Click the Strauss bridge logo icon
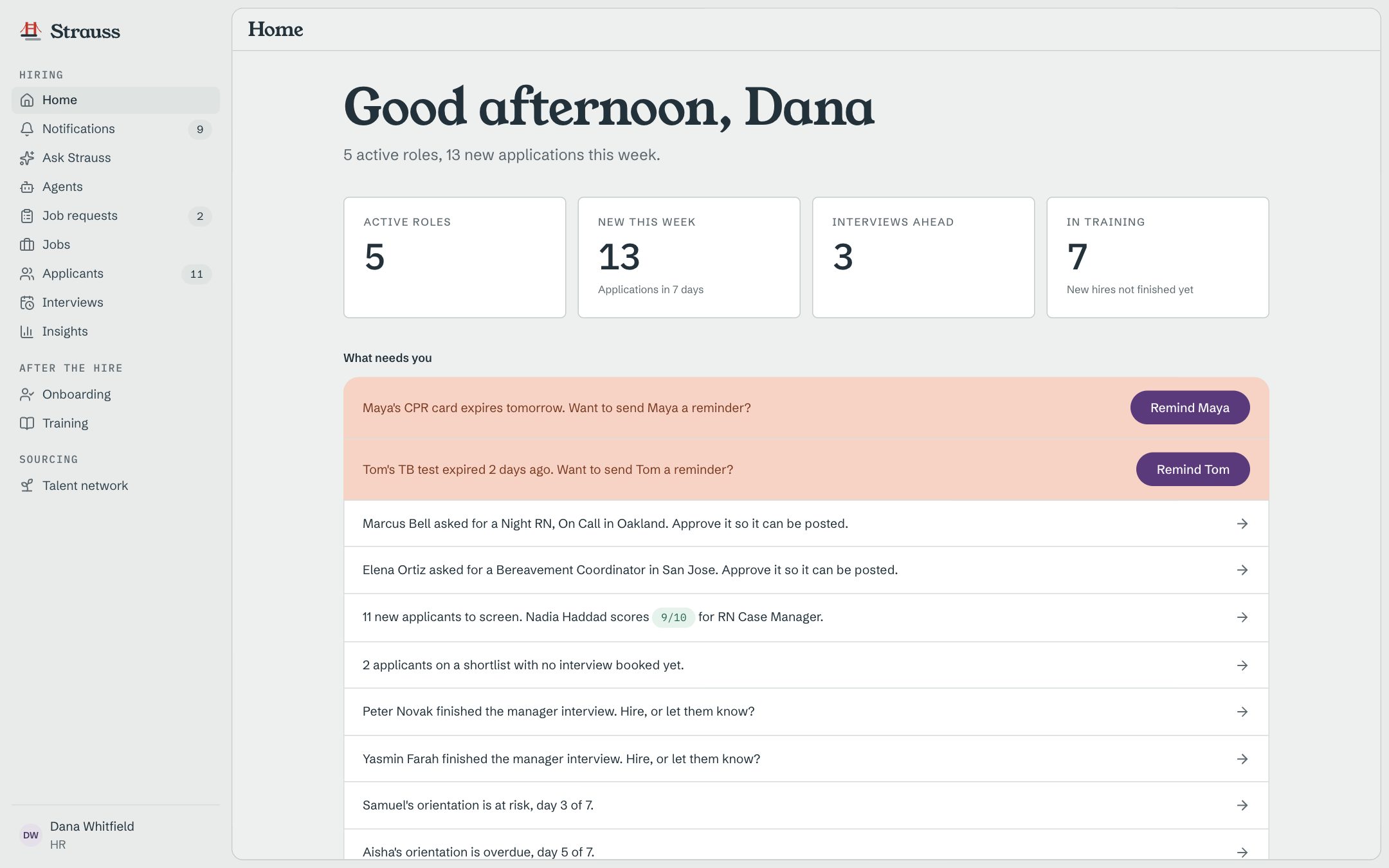This screenshot has width=1389, height=868. (30, 31)
